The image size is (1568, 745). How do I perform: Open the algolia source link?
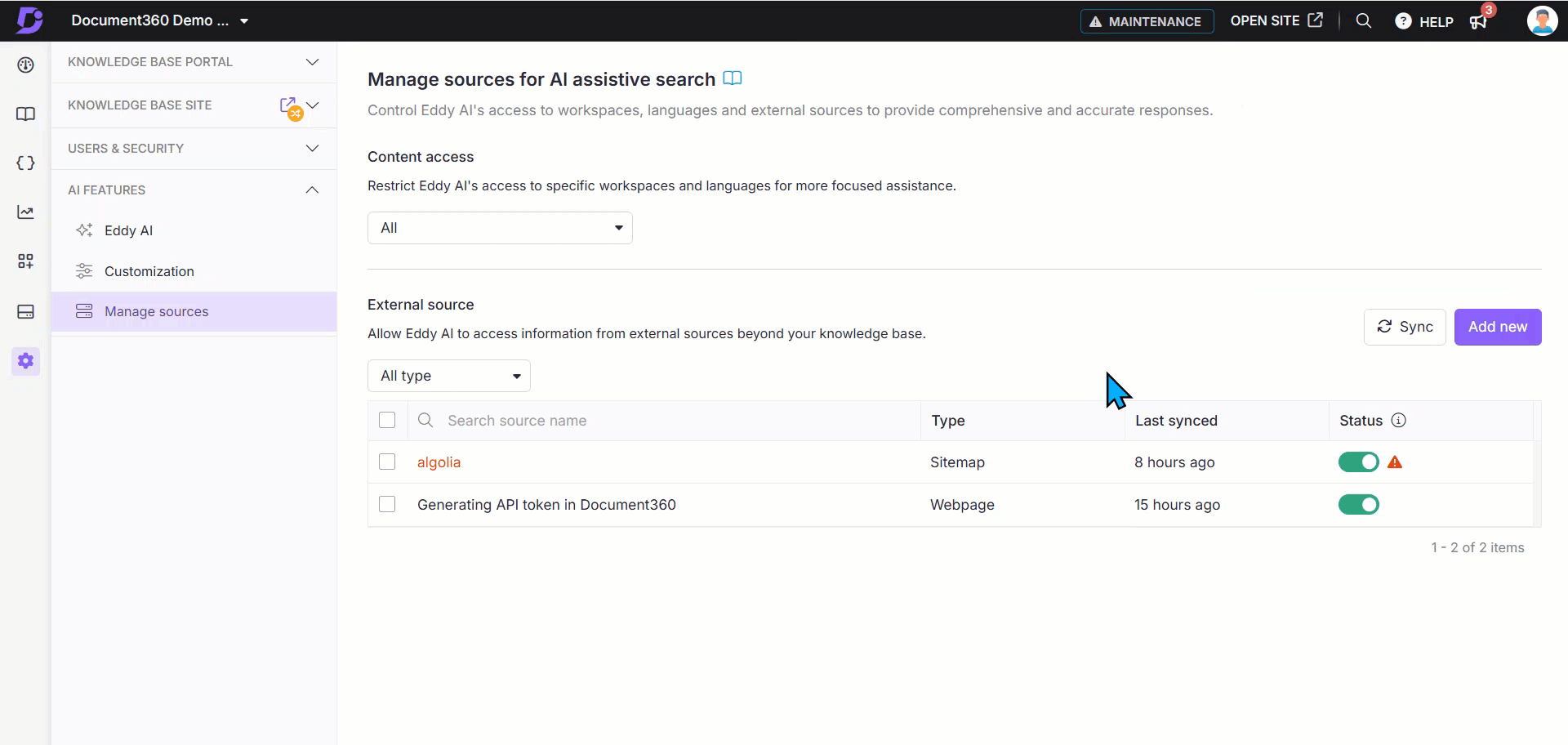[439, 462]
